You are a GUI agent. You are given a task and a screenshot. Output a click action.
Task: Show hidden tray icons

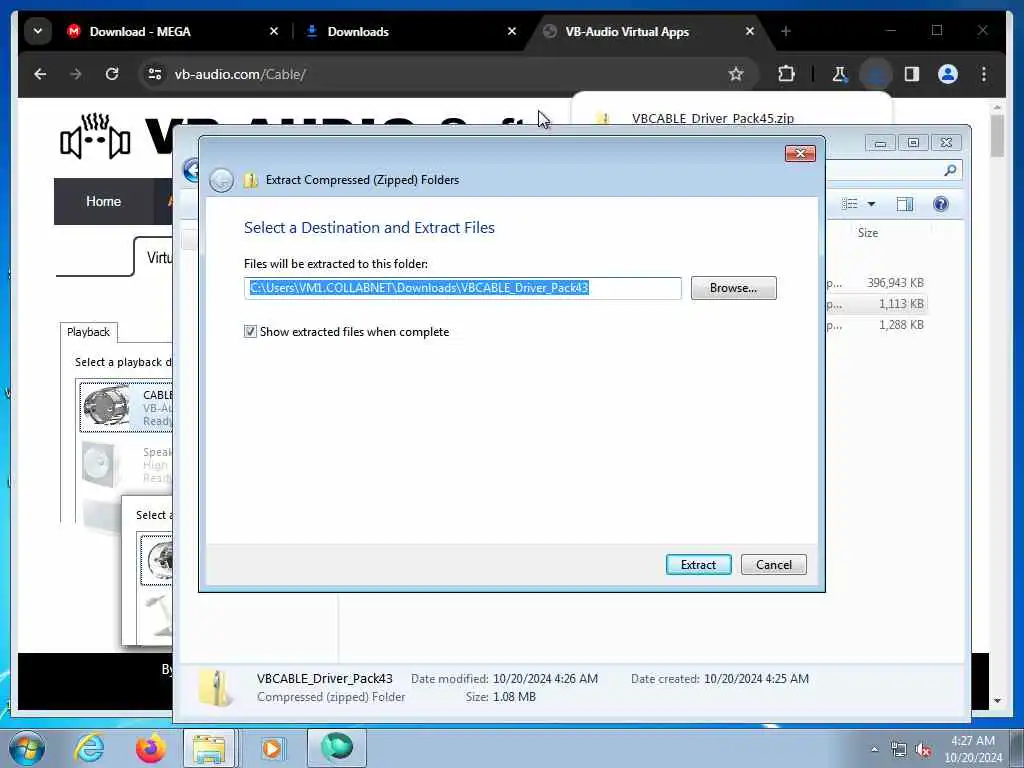point(874,749)
